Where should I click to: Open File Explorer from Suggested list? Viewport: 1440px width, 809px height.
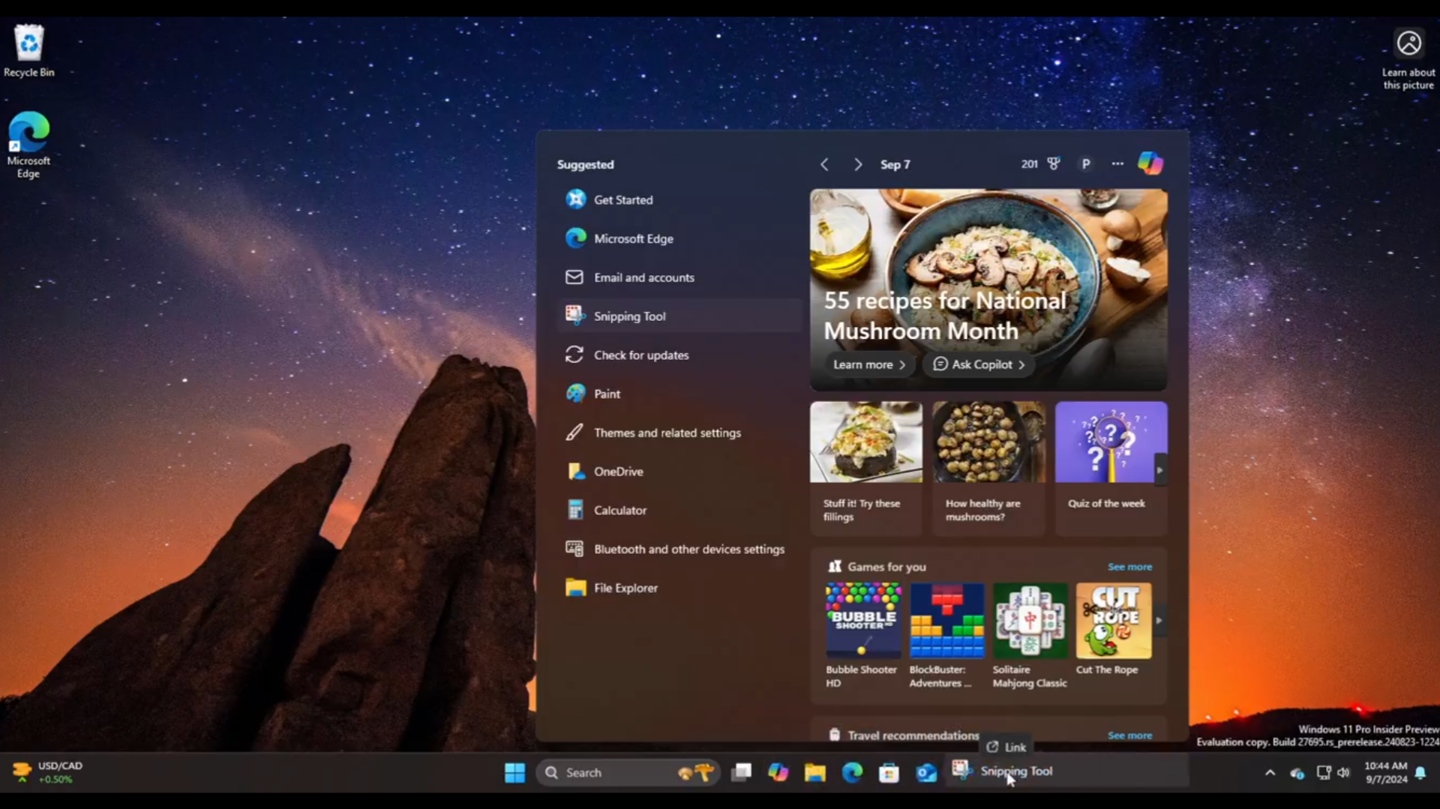[x=680, y=588]
